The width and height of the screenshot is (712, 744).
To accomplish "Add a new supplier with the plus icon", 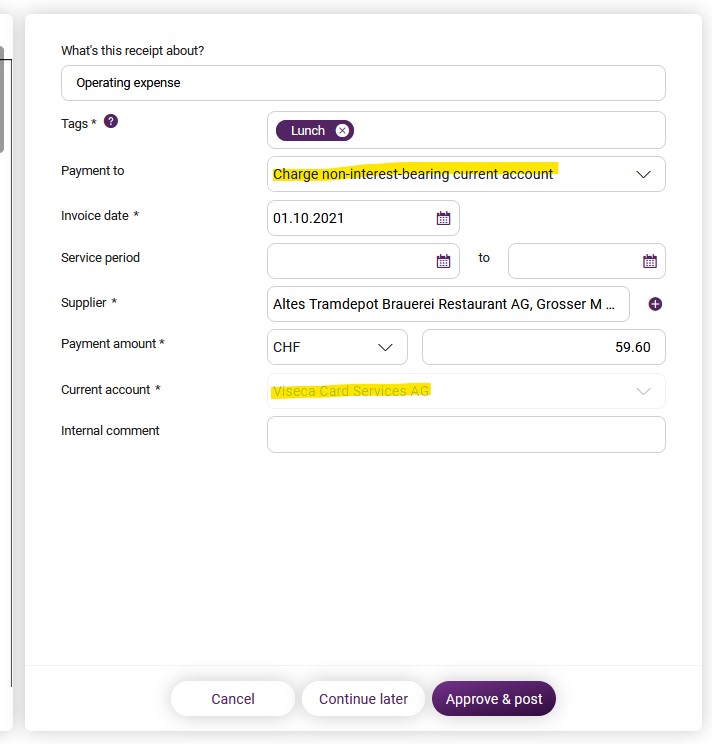I will (x=655, y=304).
